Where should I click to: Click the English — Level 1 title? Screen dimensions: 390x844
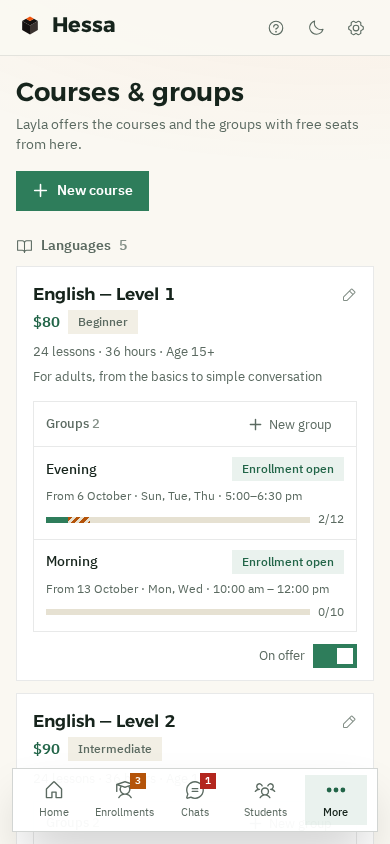click(x=104, y=294)
